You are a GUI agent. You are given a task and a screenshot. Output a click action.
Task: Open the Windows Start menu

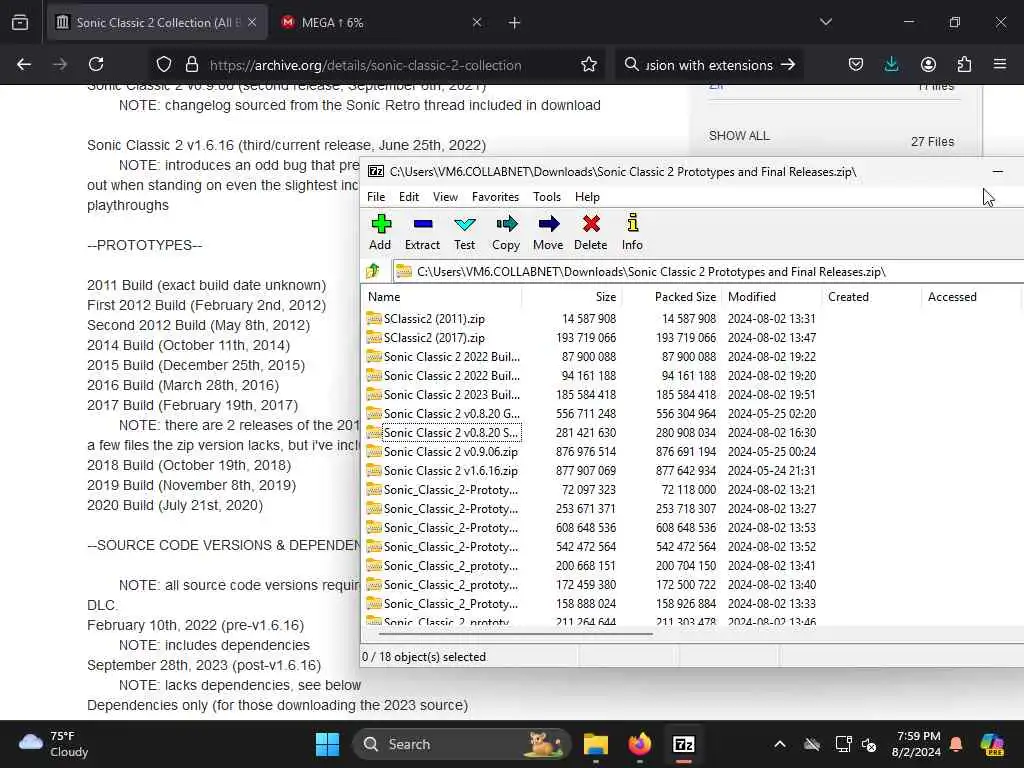[327, 744]
